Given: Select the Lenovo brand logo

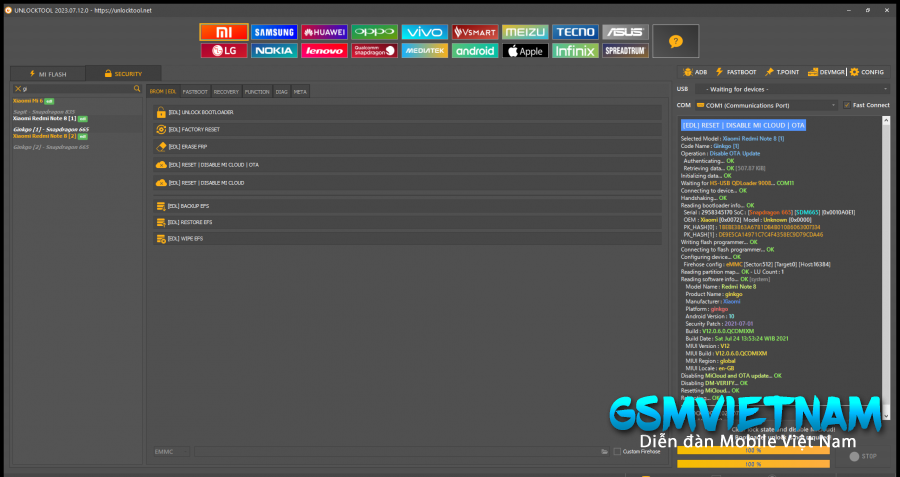Looking at the screenshot, I should coord(324,51).
